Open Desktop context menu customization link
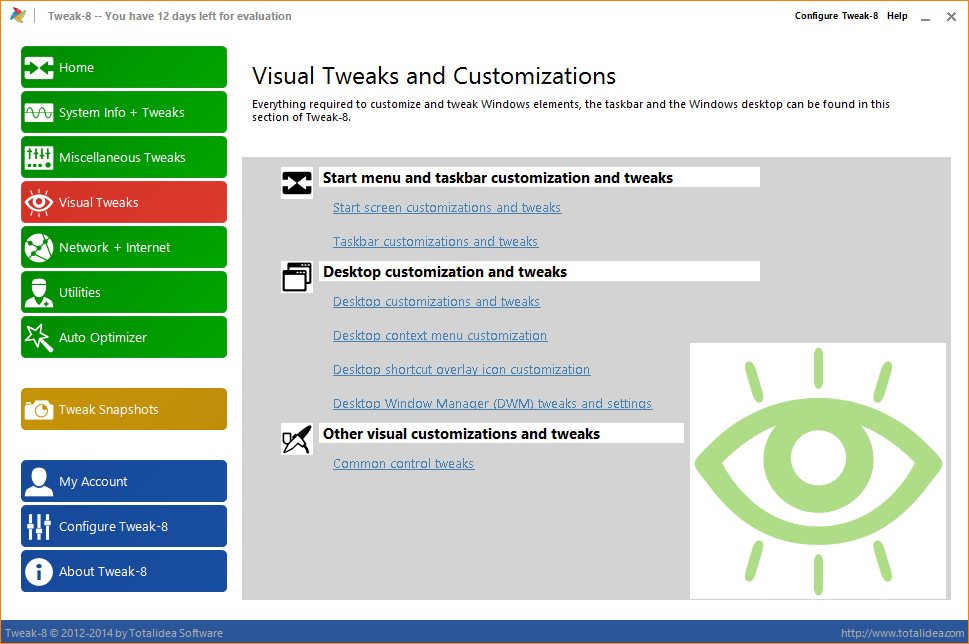 coord(440,336)
